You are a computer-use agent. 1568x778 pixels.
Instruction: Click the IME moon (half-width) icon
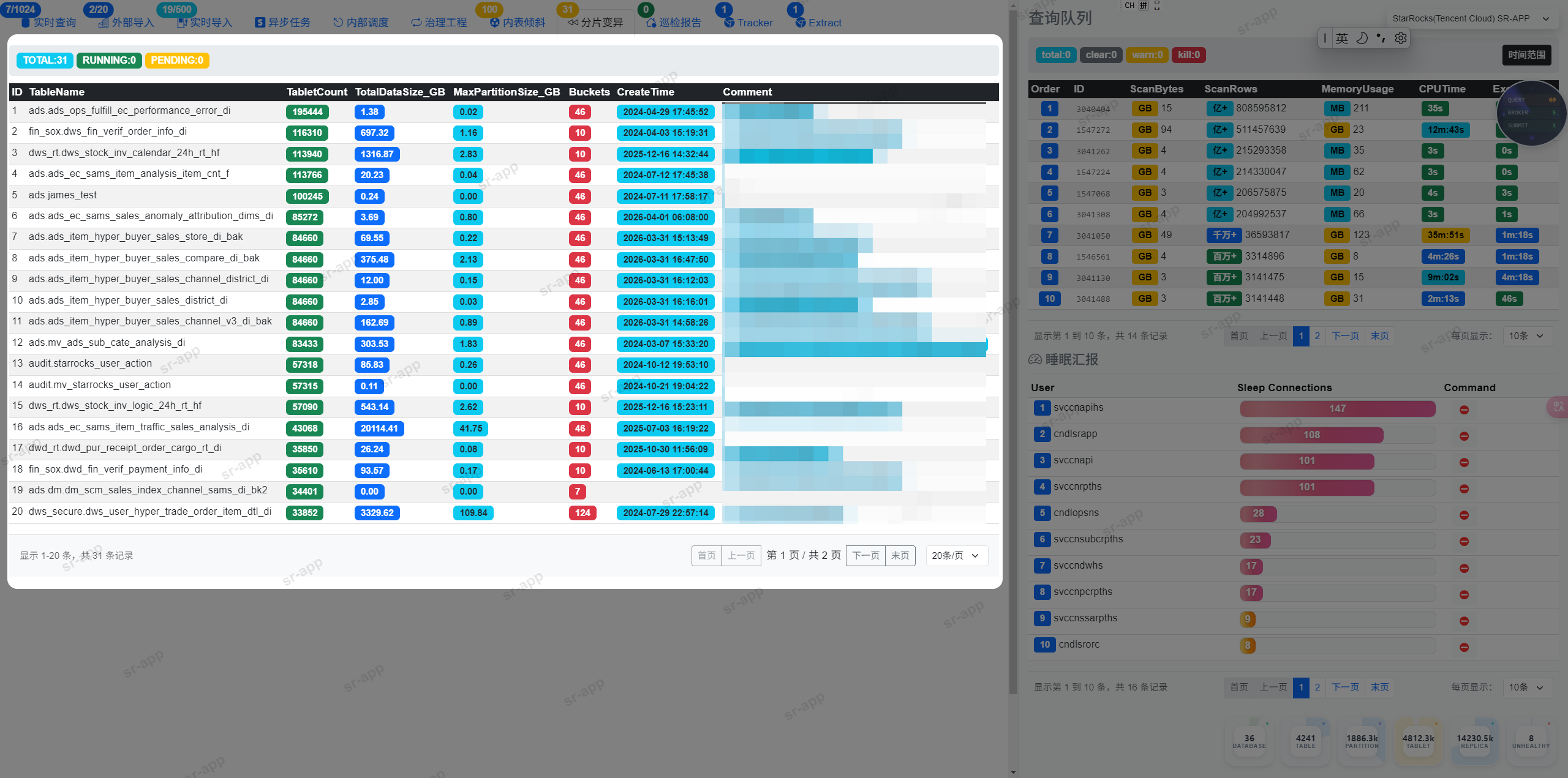pos(1362,38)
